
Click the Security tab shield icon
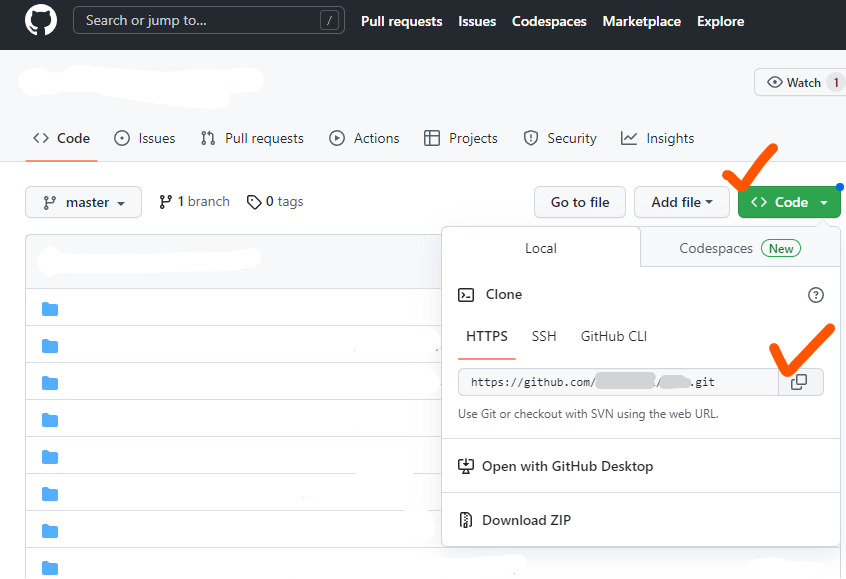coord(531,138)
